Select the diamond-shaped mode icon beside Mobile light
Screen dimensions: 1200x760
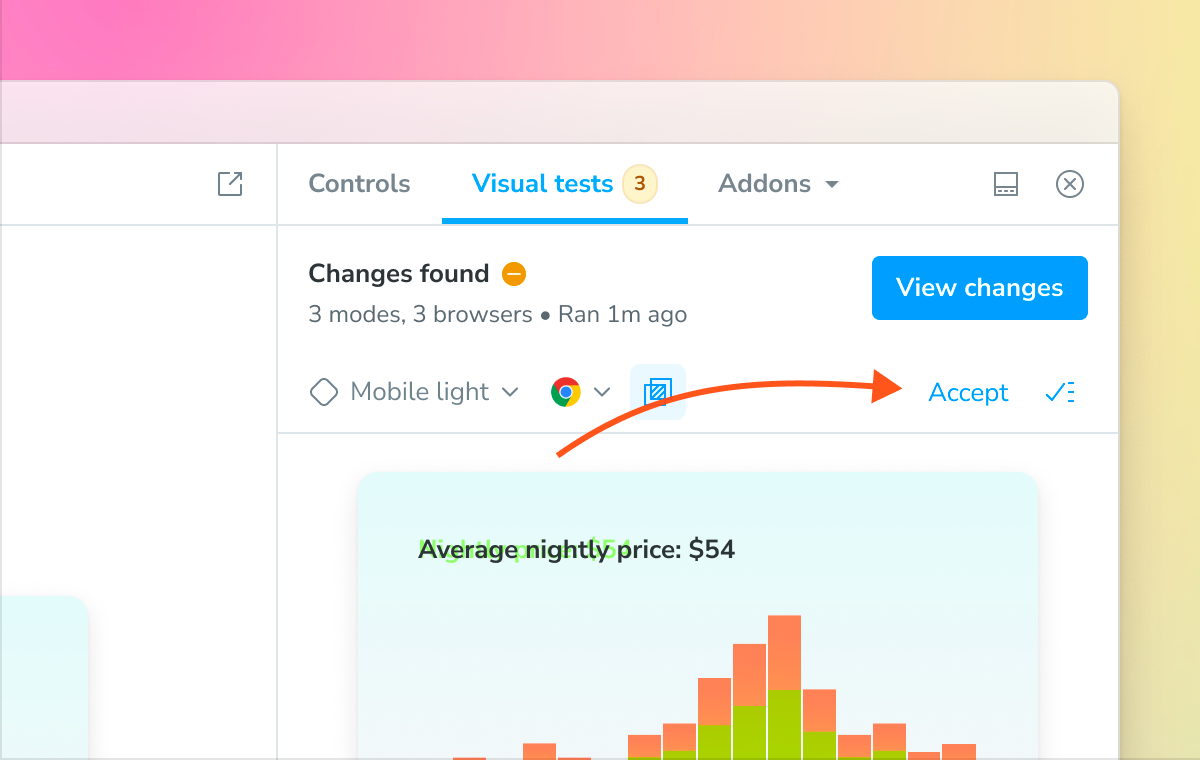[x=324, y=392]
